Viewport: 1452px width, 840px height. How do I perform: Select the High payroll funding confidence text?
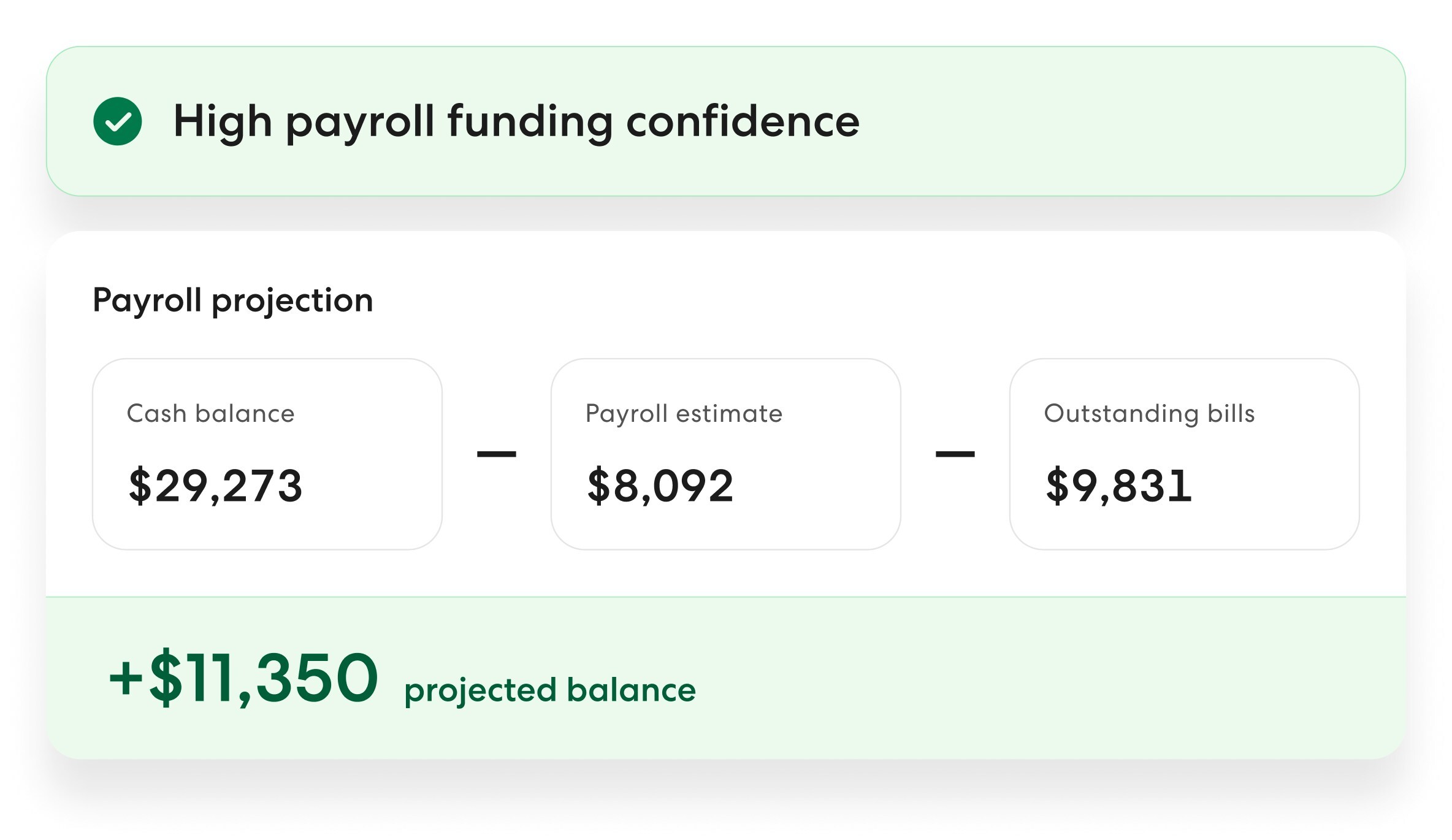click(x=516, y=121)
